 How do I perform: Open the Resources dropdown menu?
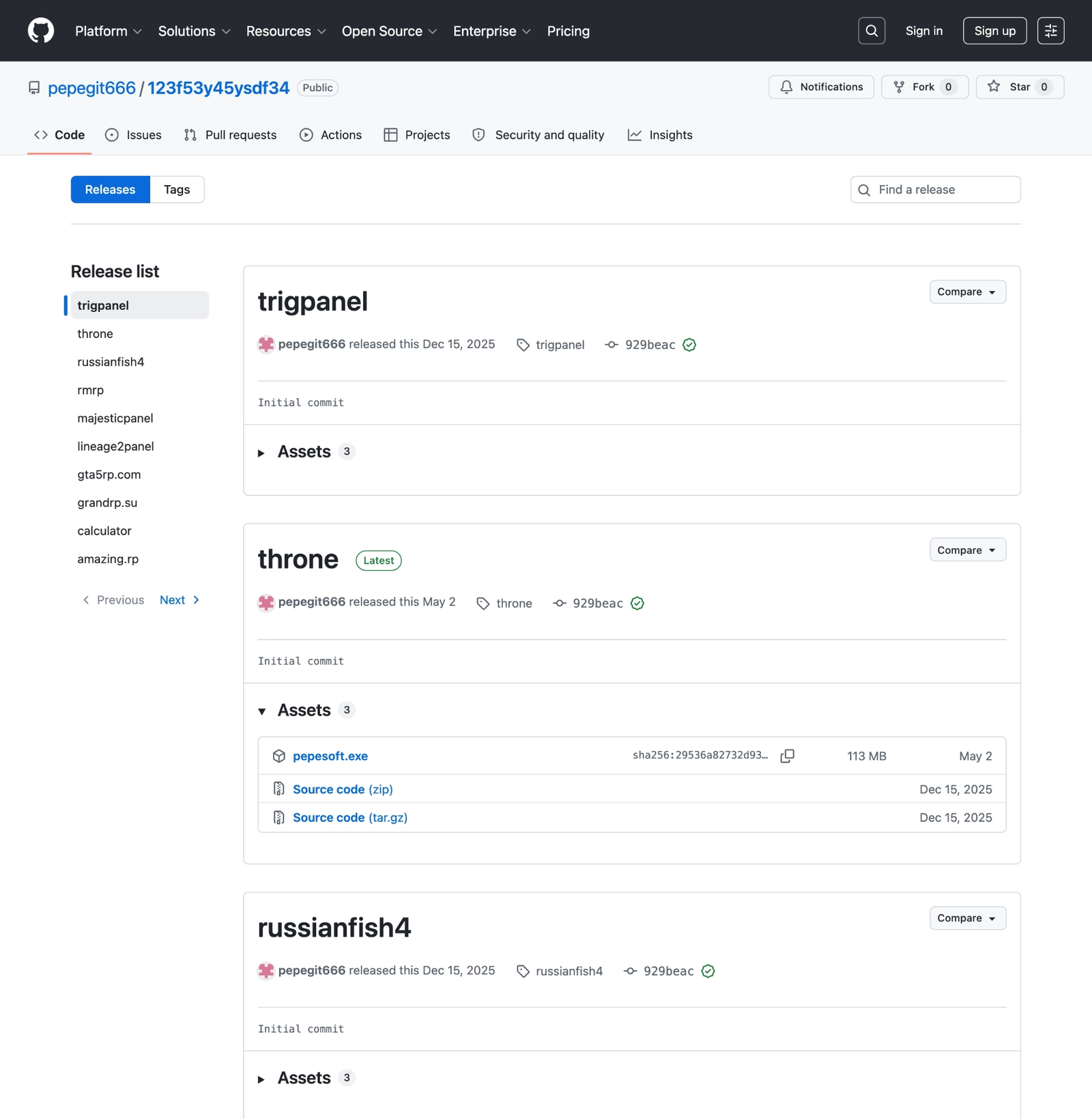pyautogui.click(x=286, y=31)
